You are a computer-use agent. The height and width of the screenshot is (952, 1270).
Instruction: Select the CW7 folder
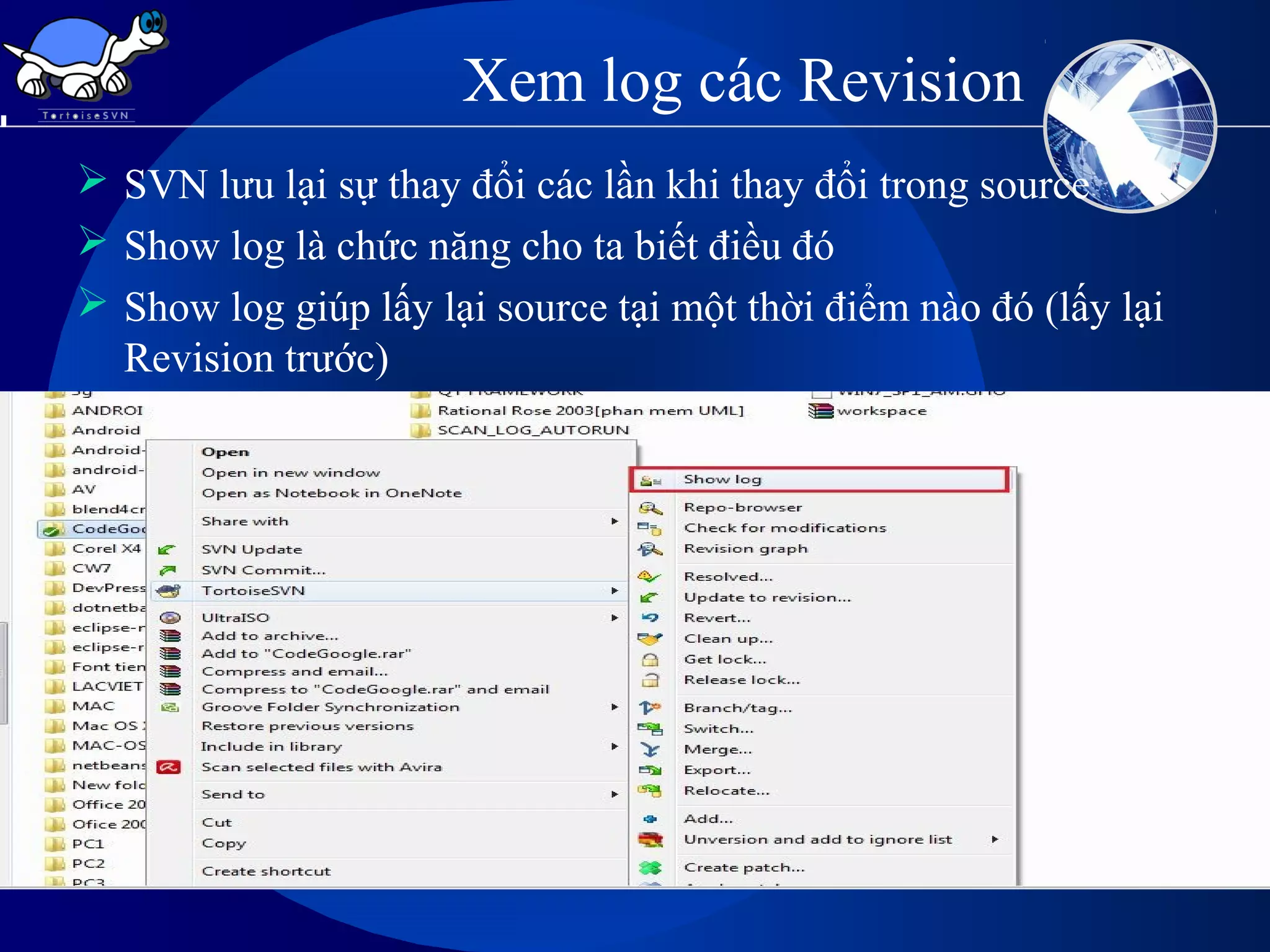coord(78,568)
